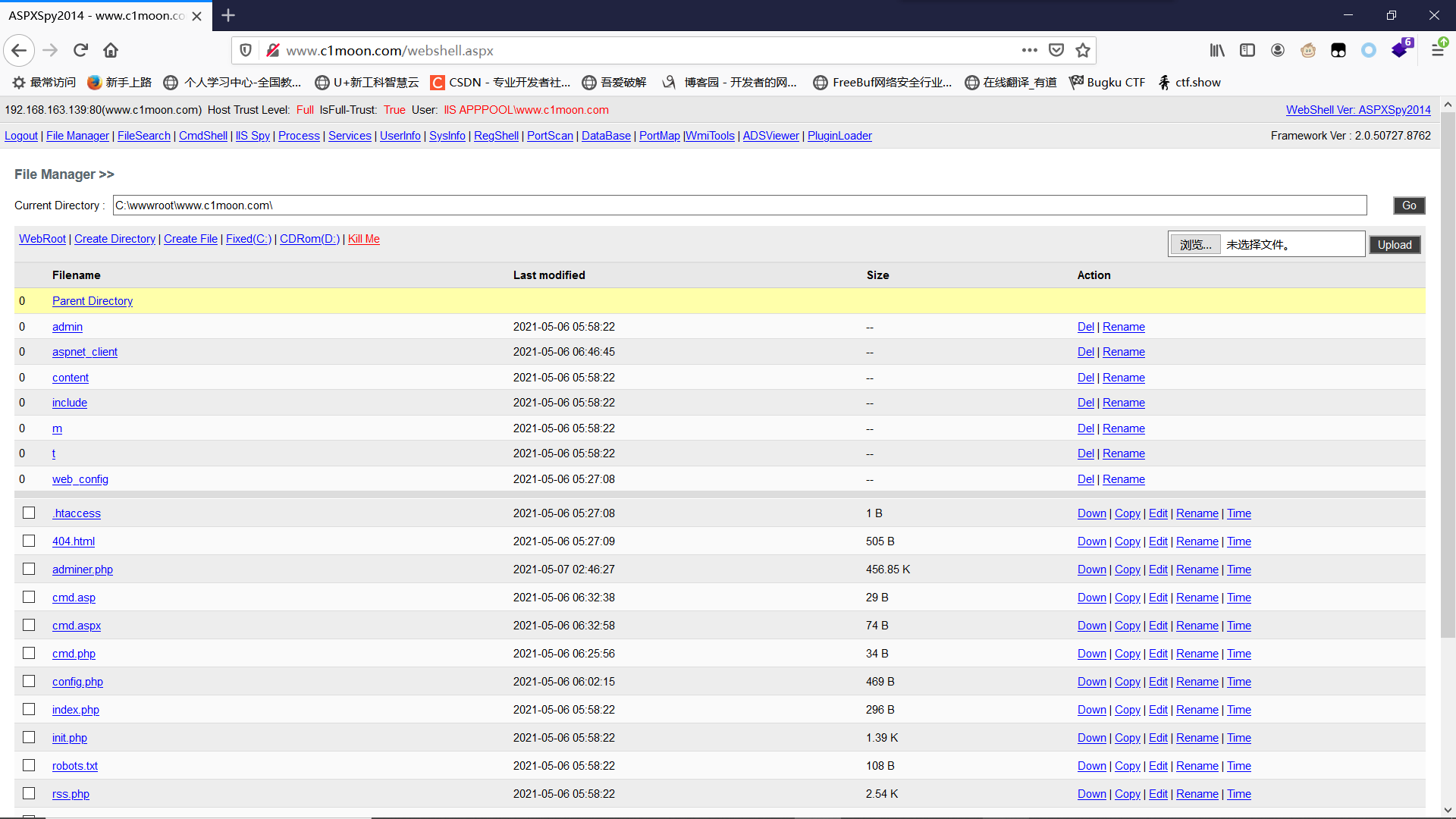Switch to Fixed(C:) drive
The height and width of the screenshot is (819, 1456).
(x=248, y=239)
